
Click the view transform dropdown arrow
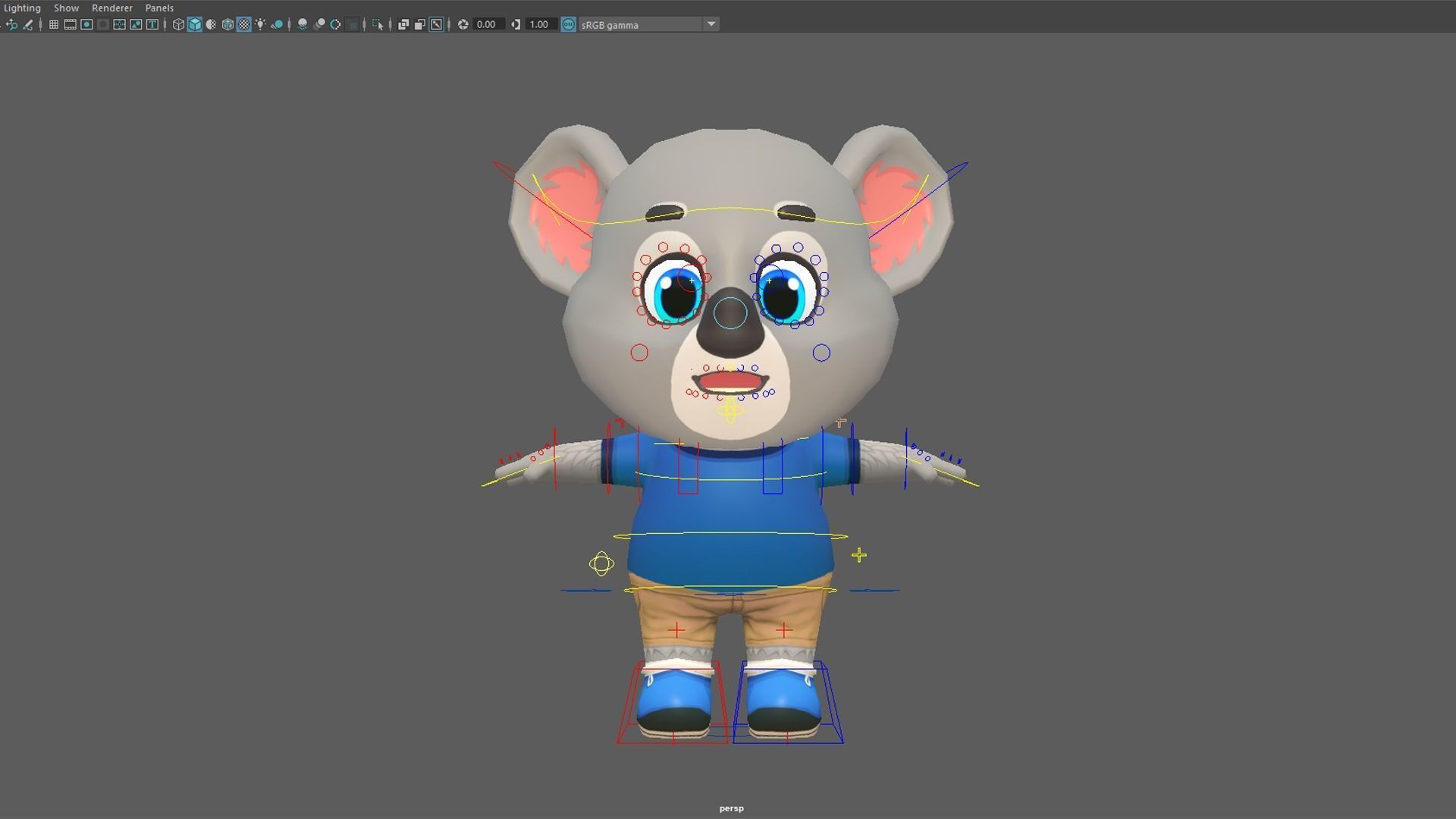[711, 24]
